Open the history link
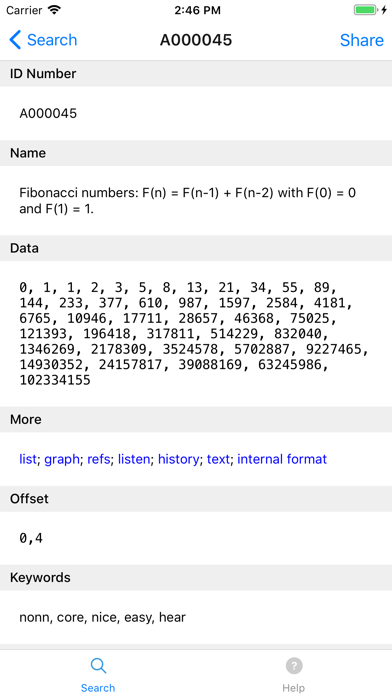Image resolution: width=392 pixels, height=696 pixels. [x=178, y=459]
